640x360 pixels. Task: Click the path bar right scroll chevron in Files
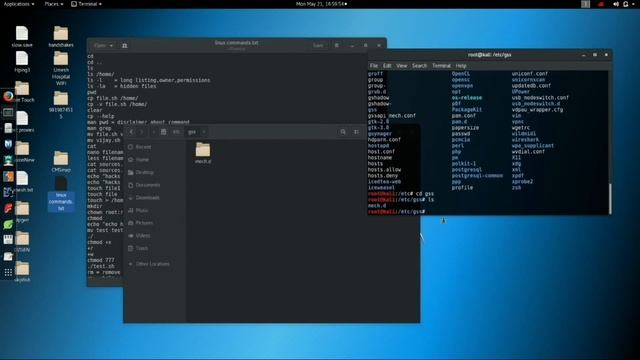pyautogui.click(x=204, y=132)
